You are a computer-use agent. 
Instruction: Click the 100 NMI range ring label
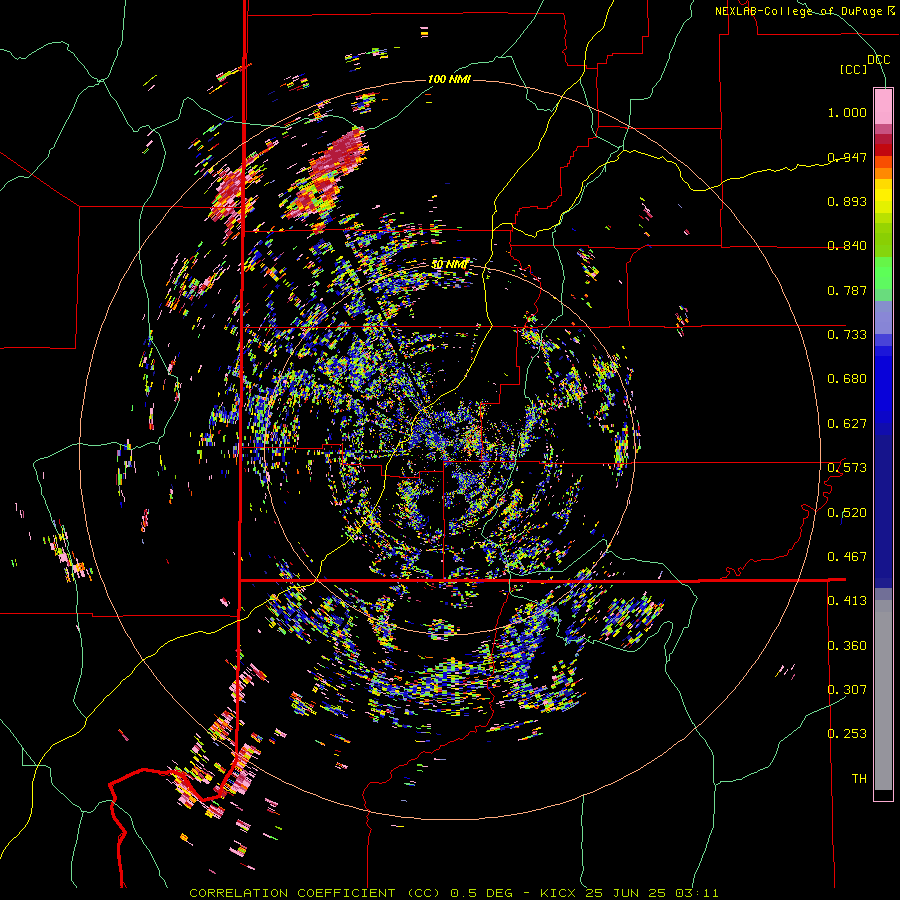coord(449,79)
